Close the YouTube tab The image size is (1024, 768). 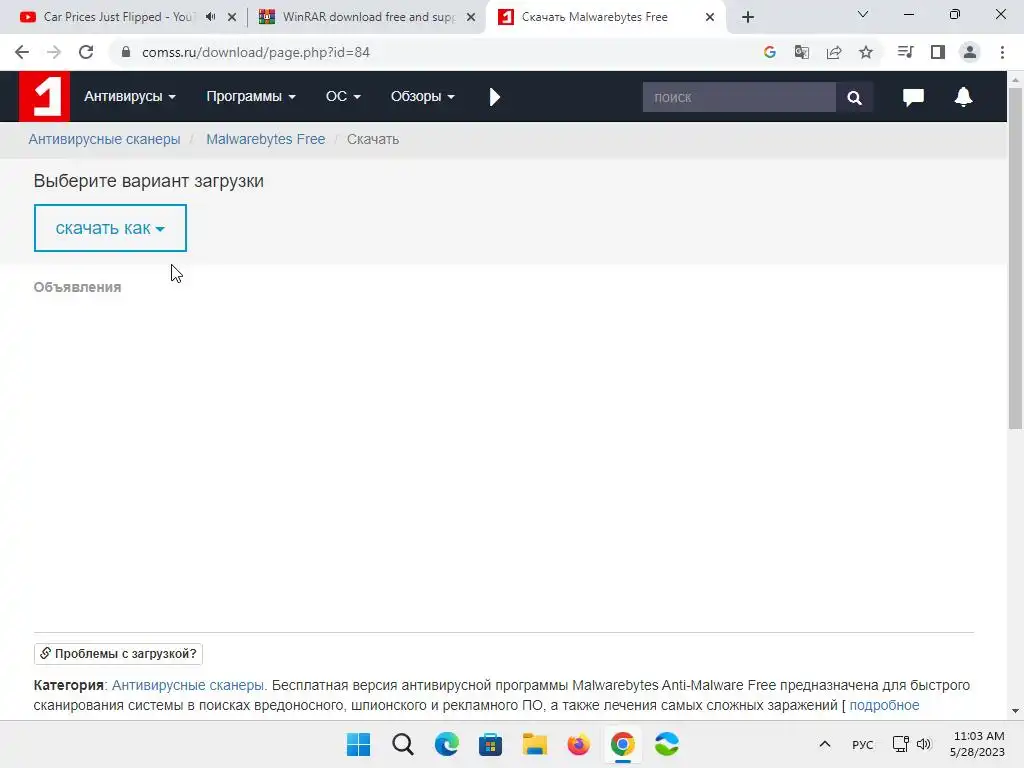[x=232, y=17]
